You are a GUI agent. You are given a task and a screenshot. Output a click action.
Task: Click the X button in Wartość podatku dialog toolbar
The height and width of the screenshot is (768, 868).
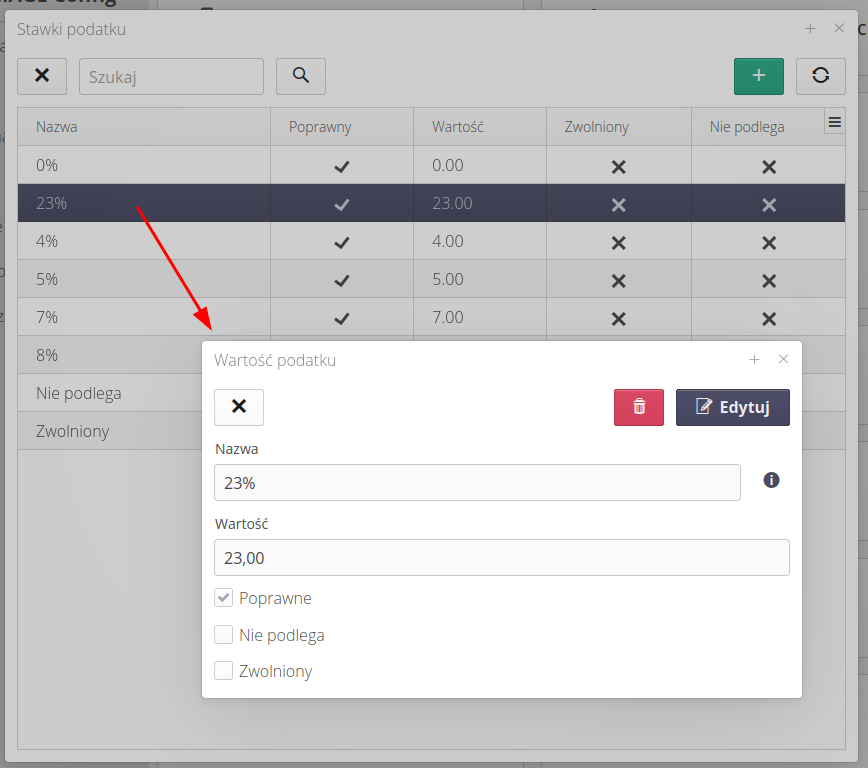[239, 407]
